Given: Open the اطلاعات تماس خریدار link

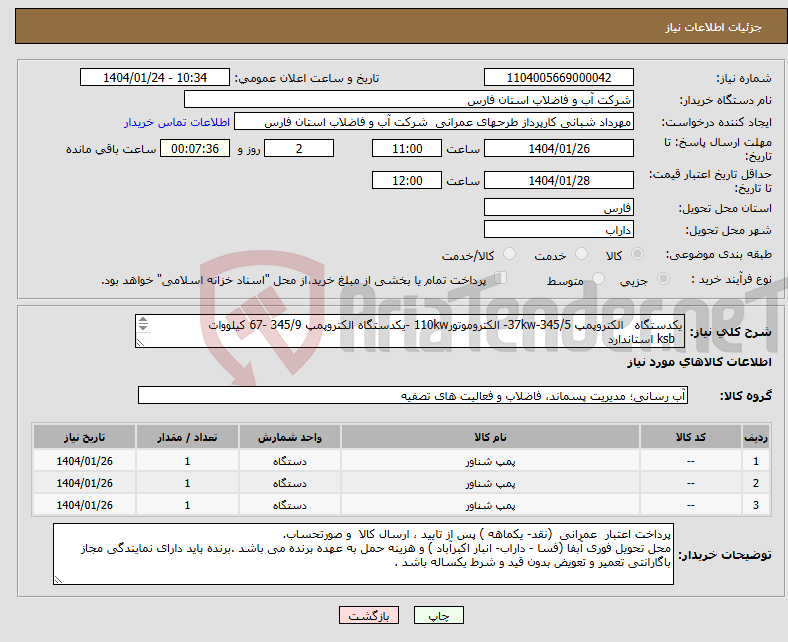Looking at the screenshot, I should pos(177,122).
